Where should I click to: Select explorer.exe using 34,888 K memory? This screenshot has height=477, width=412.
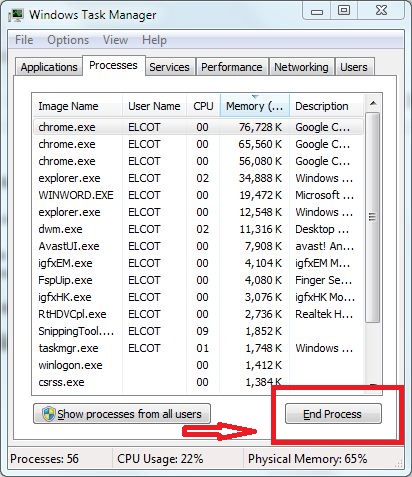pos(198,178)
